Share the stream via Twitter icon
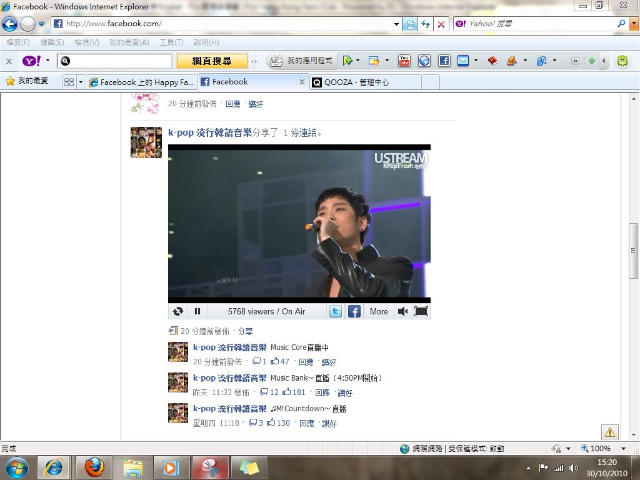The image size is (640, 480). (335, 312)
